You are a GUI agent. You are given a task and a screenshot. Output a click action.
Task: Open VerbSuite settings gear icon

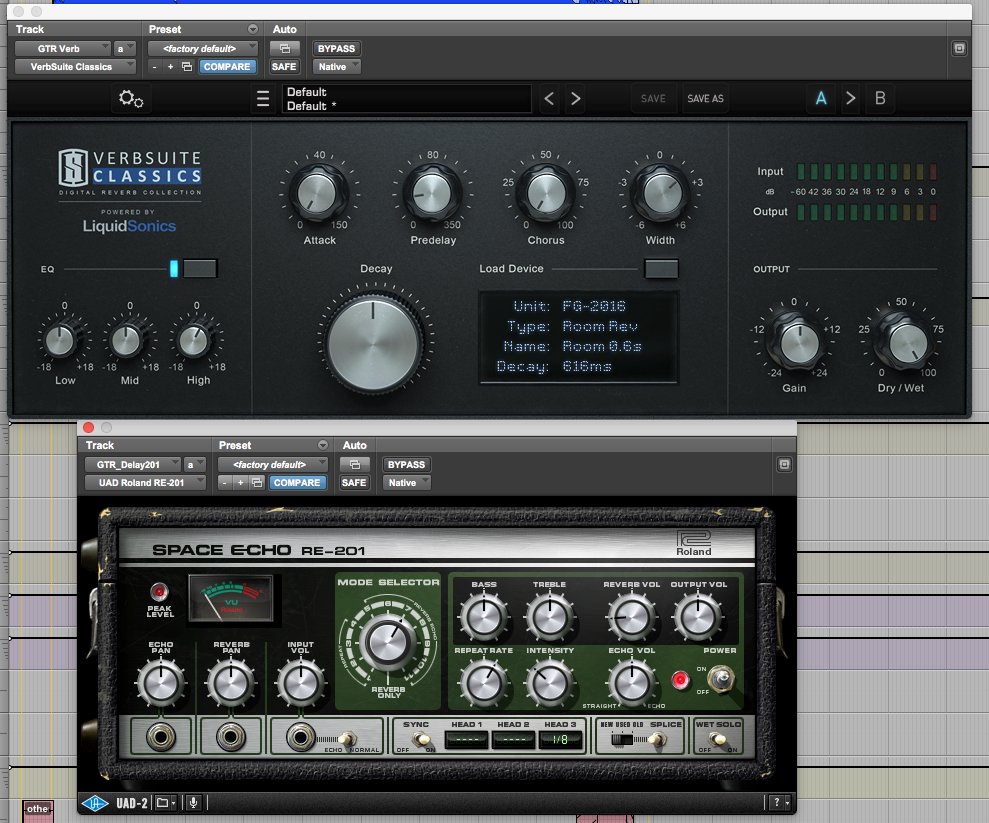click(131, 98)
